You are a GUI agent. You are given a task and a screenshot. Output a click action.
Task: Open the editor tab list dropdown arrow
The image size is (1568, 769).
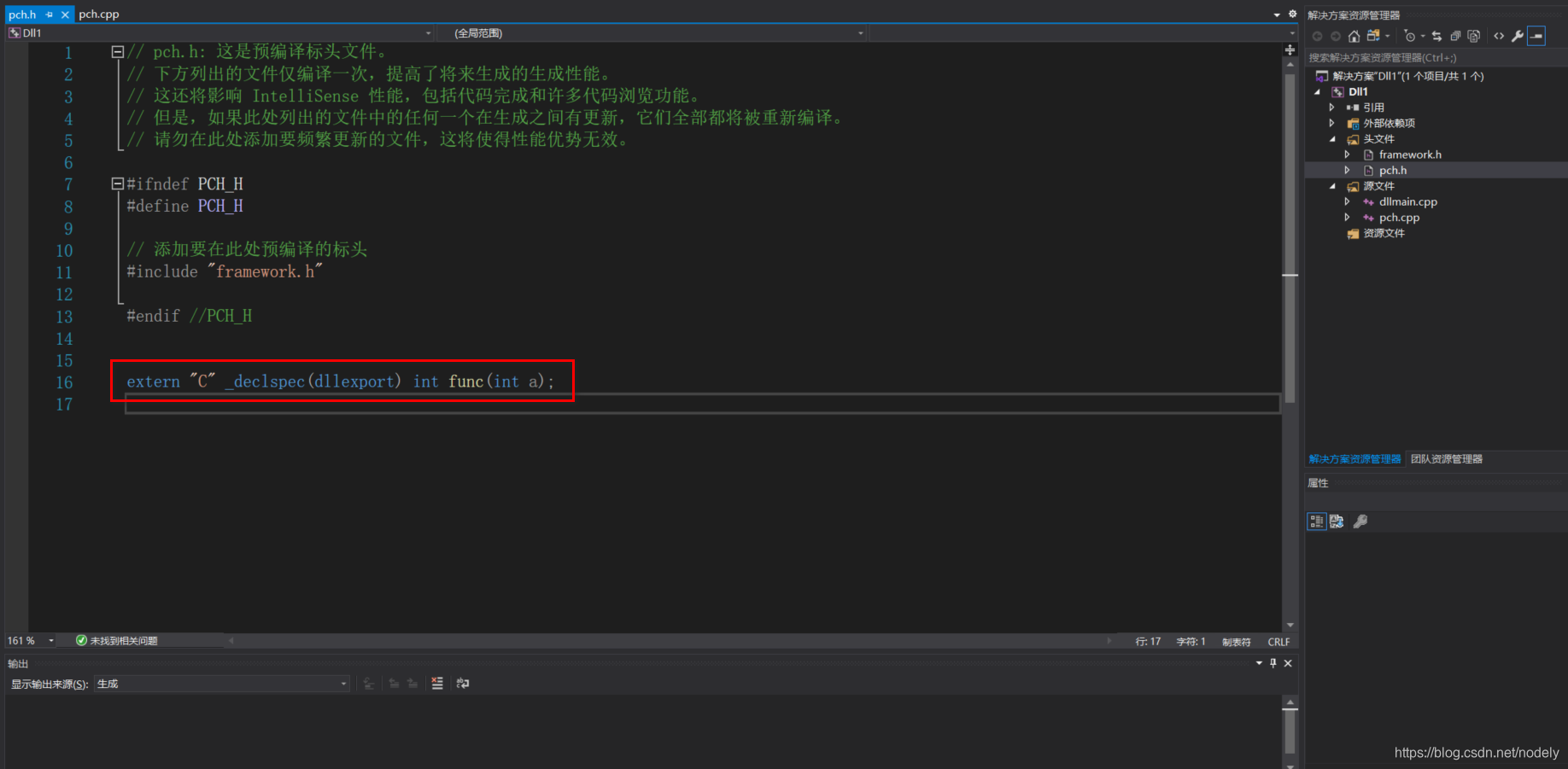1277,15
